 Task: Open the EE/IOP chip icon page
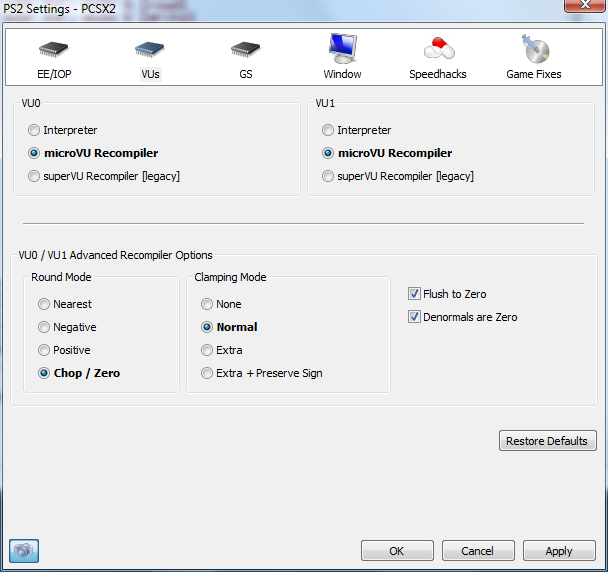(54, 49)
